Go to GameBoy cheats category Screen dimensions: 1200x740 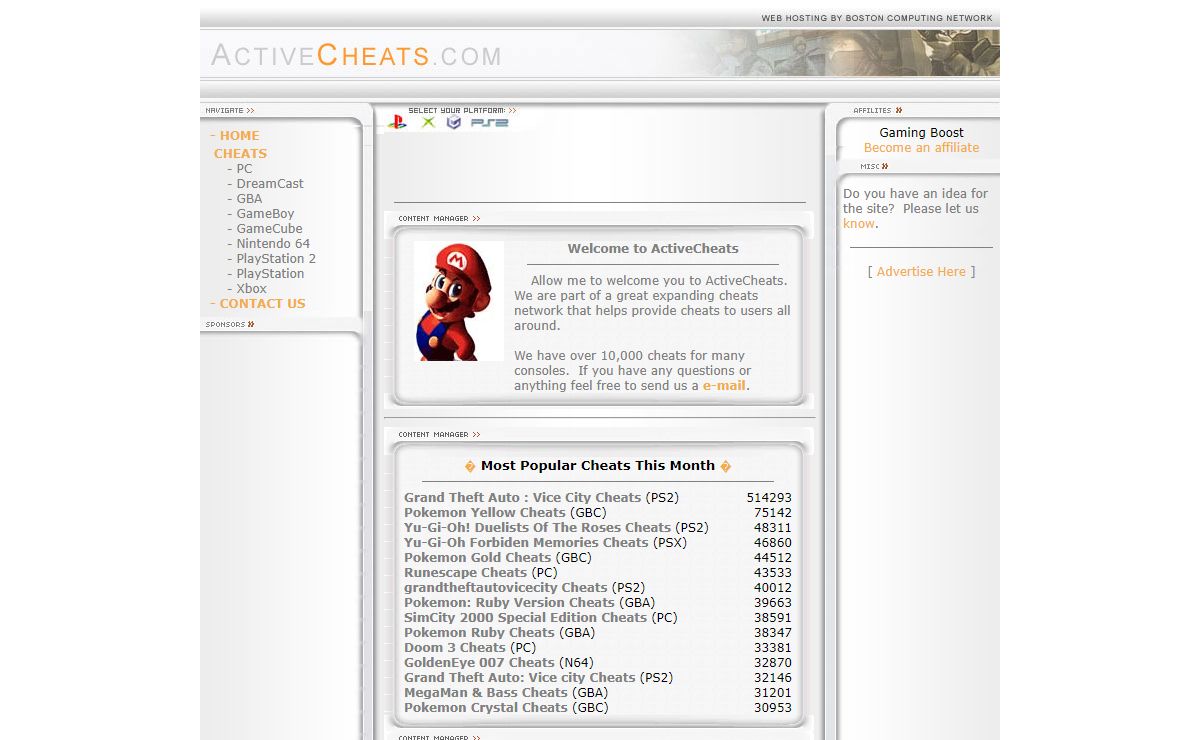265,213
